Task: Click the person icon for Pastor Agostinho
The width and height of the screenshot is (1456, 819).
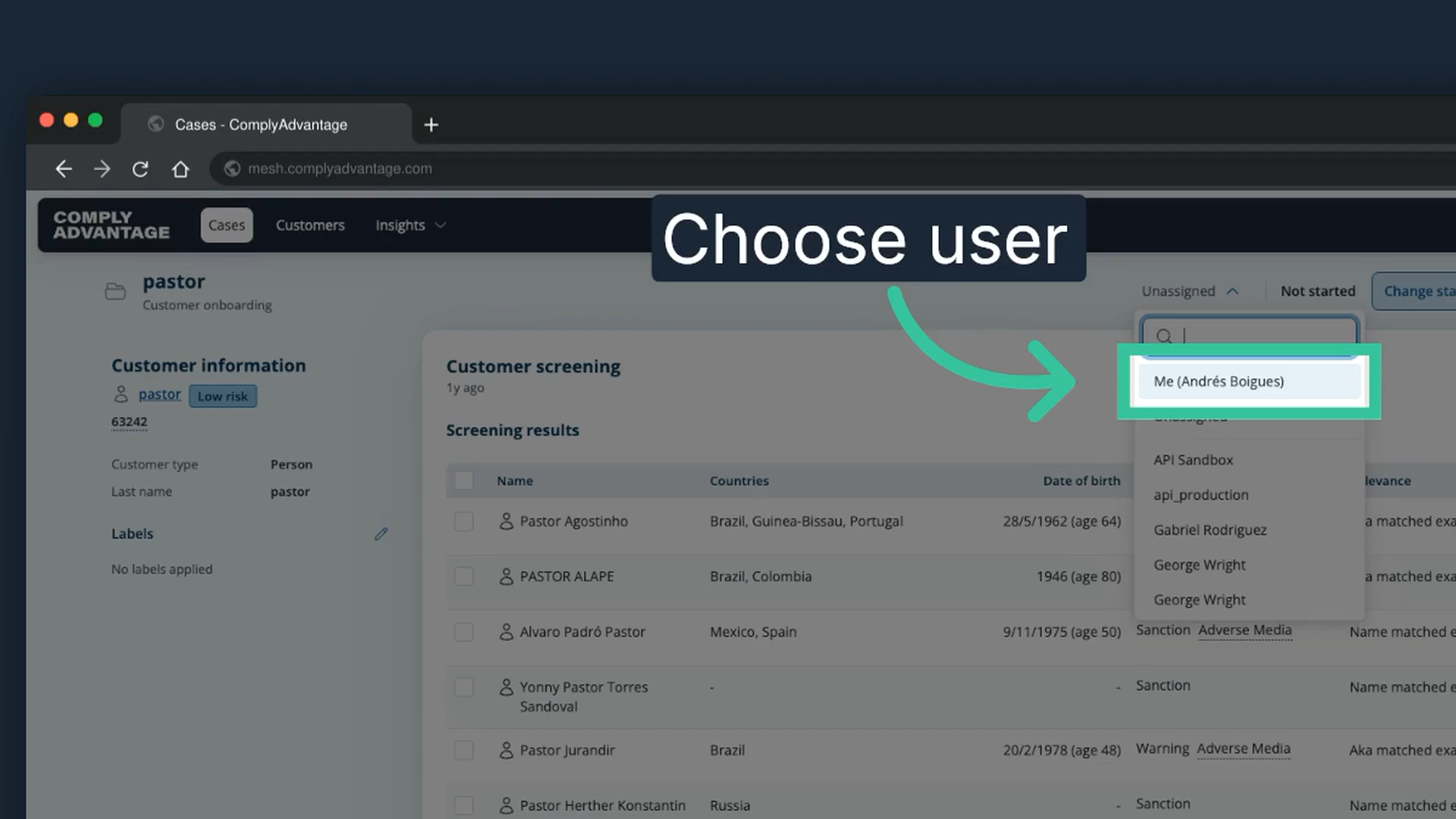Action: (506, 522)
